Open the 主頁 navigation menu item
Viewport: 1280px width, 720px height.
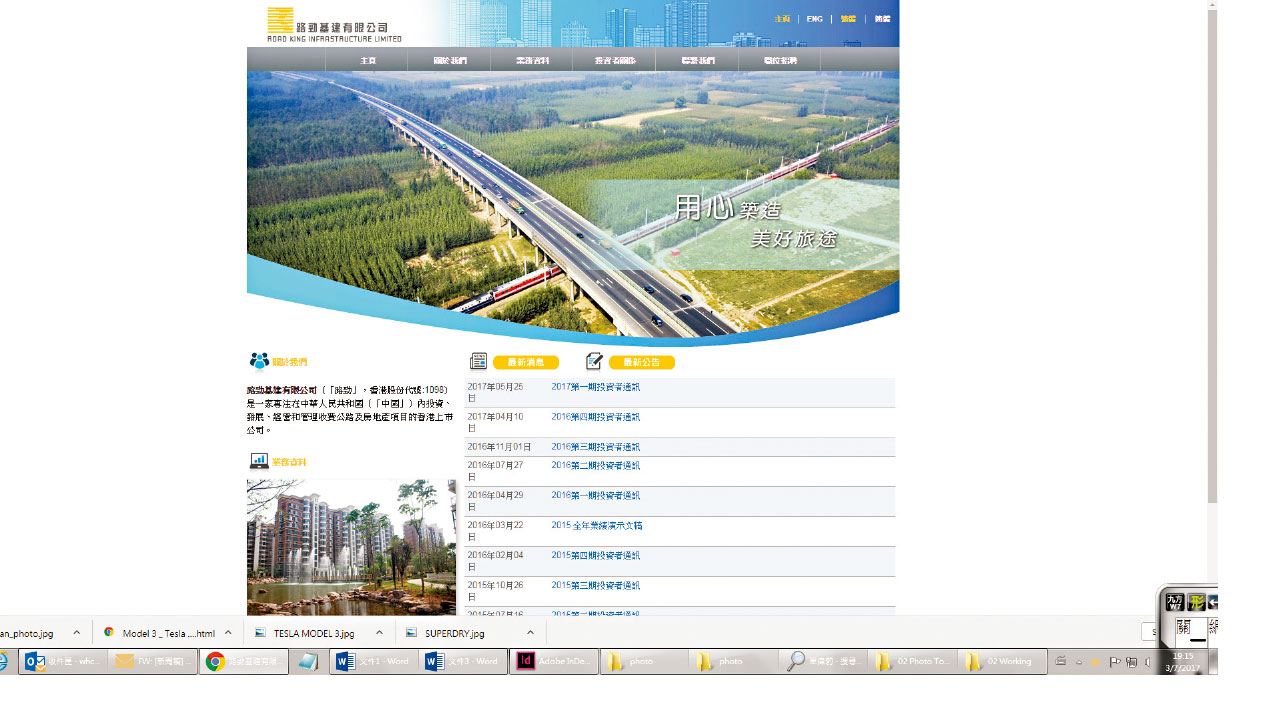coord(367,61)
